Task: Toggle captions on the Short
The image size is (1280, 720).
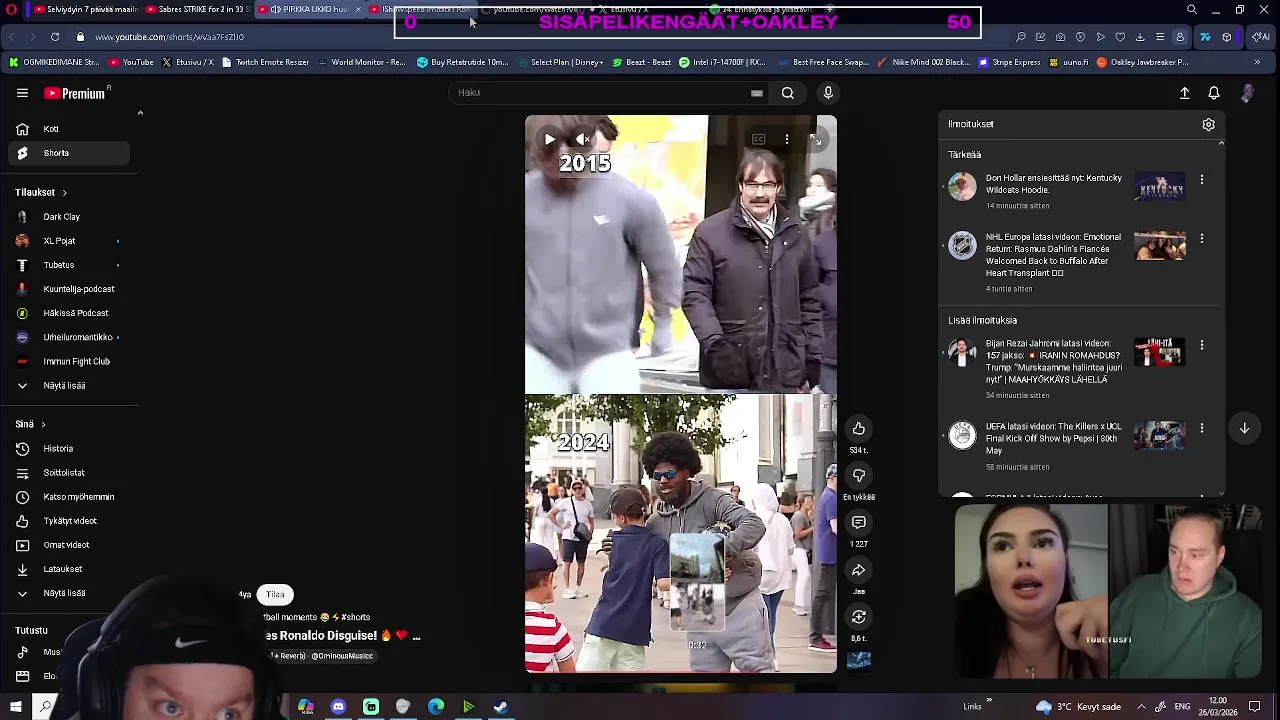Action: 758,139
